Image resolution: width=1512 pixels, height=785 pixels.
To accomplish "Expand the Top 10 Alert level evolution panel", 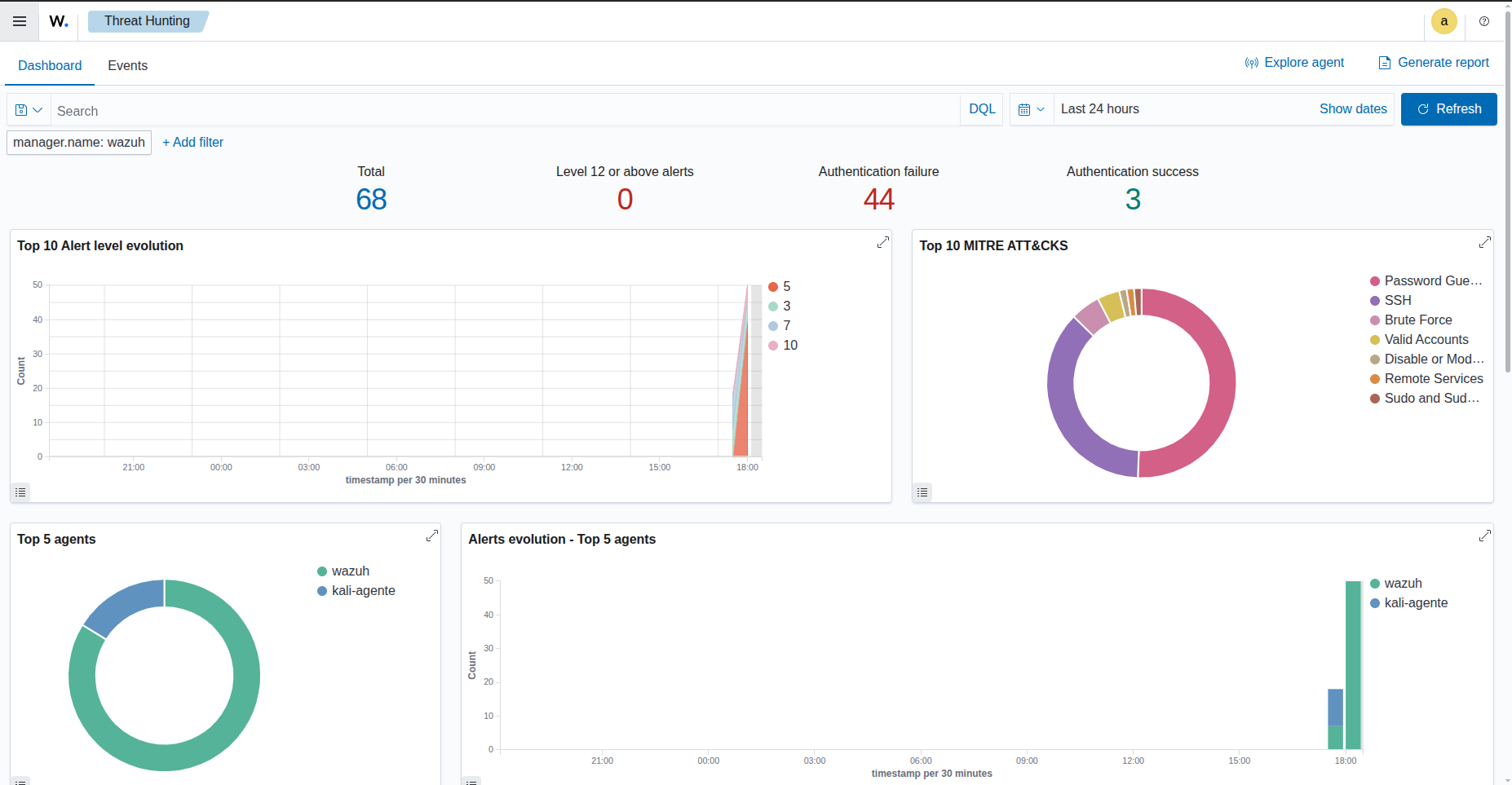I will coord(882,242).
